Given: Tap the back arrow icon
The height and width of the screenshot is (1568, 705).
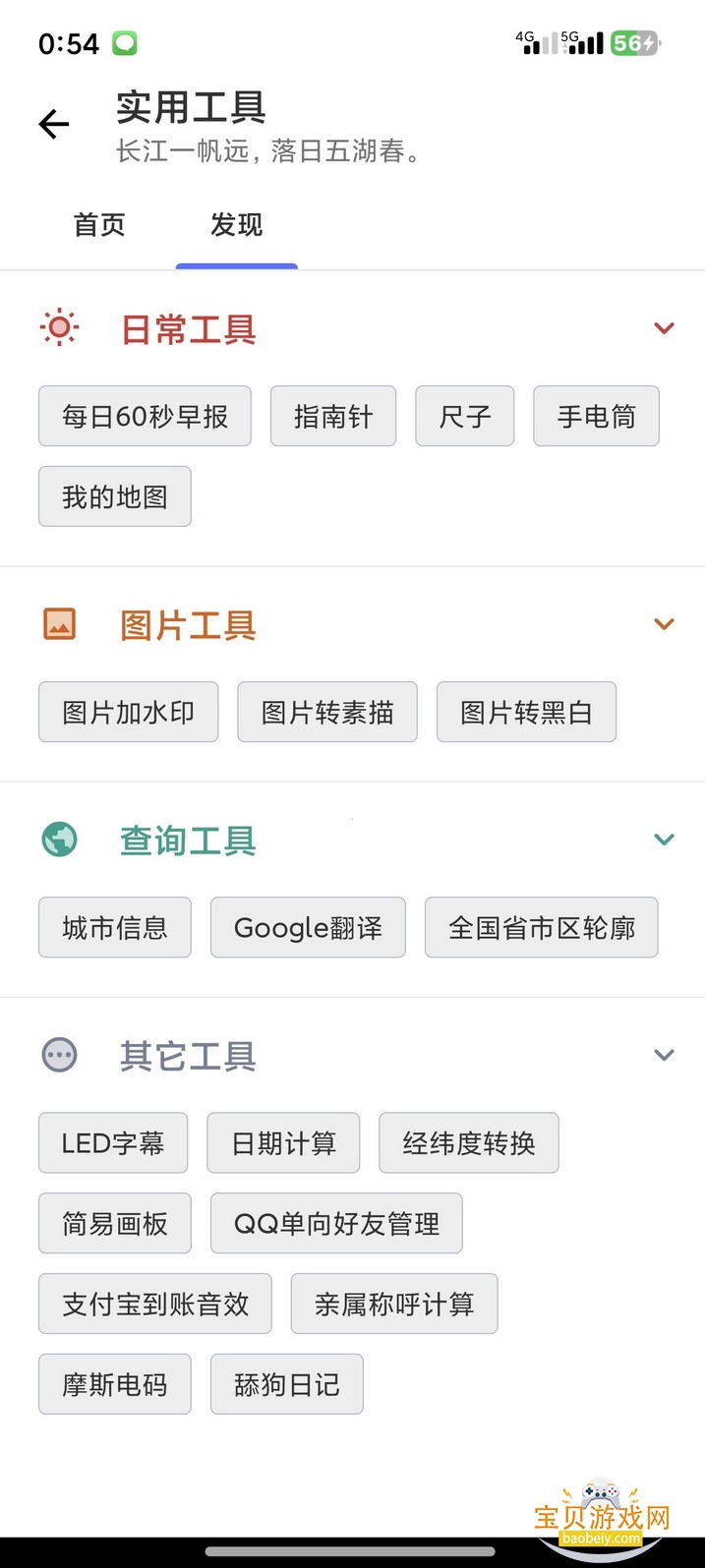Looking at the screenshot, I should [54, 124].
